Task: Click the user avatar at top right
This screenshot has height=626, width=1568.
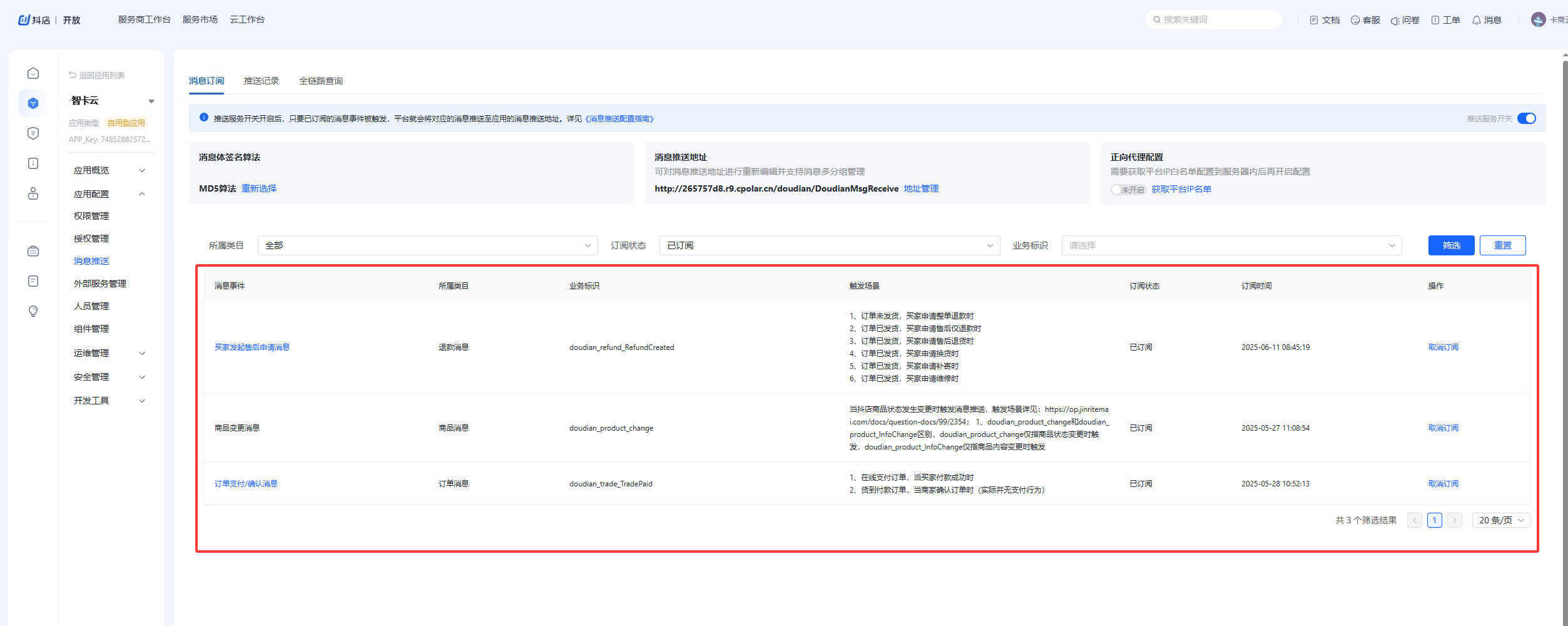Action: (1538, 20)
